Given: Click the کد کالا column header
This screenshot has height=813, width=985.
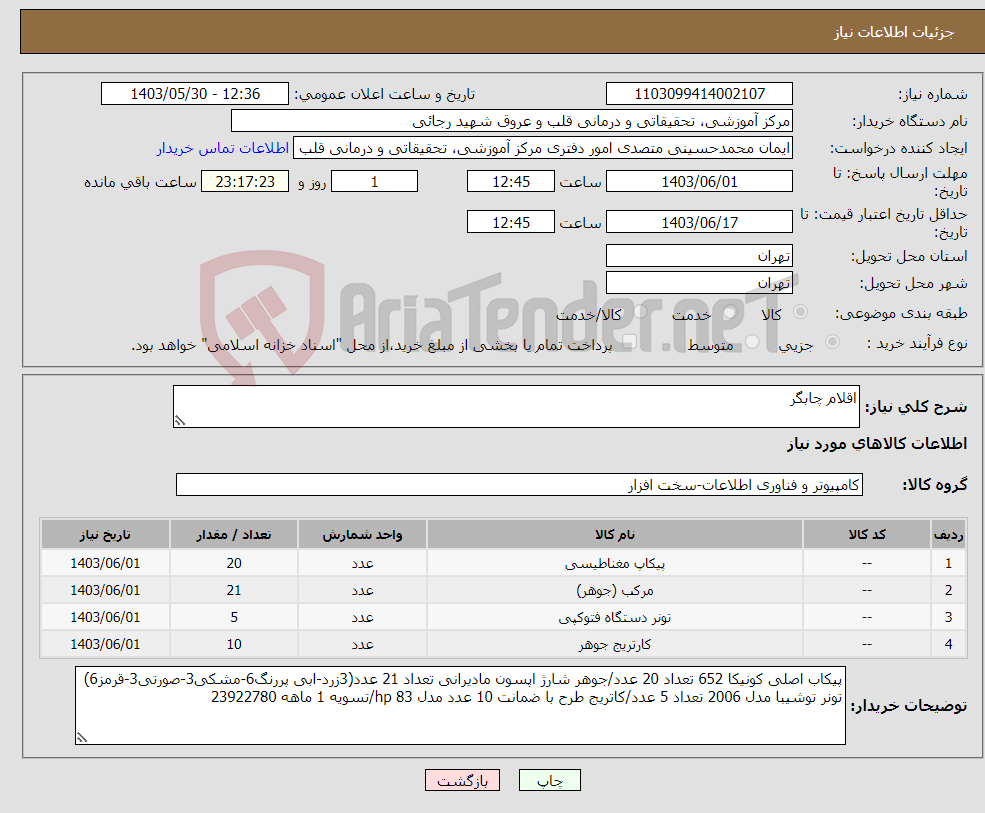Looking at the screenshot, I should pos(867,534).
